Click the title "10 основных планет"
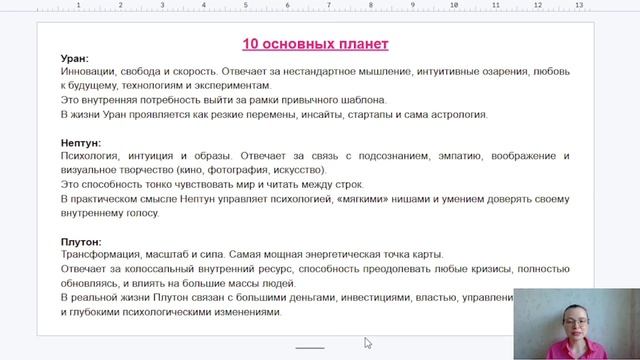 tap(315, 44)
